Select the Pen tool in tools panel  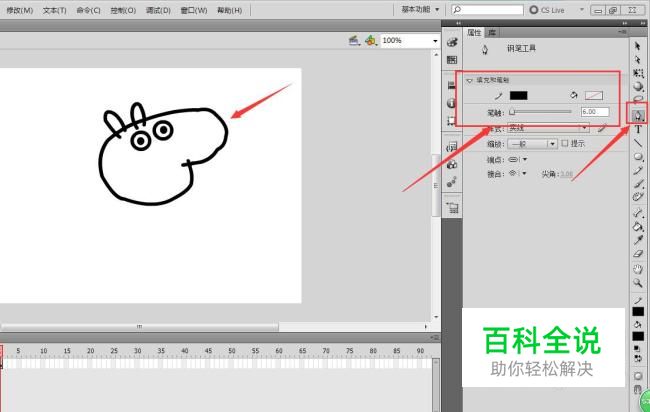coord(638,116)
